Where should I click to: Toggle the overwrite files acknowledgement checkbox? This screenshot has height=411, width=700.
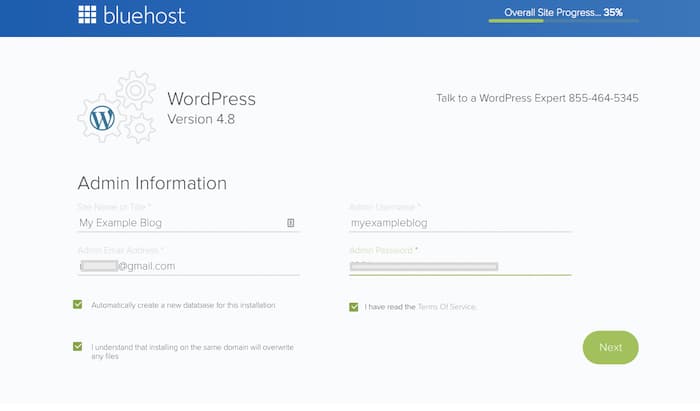[78, 347]
